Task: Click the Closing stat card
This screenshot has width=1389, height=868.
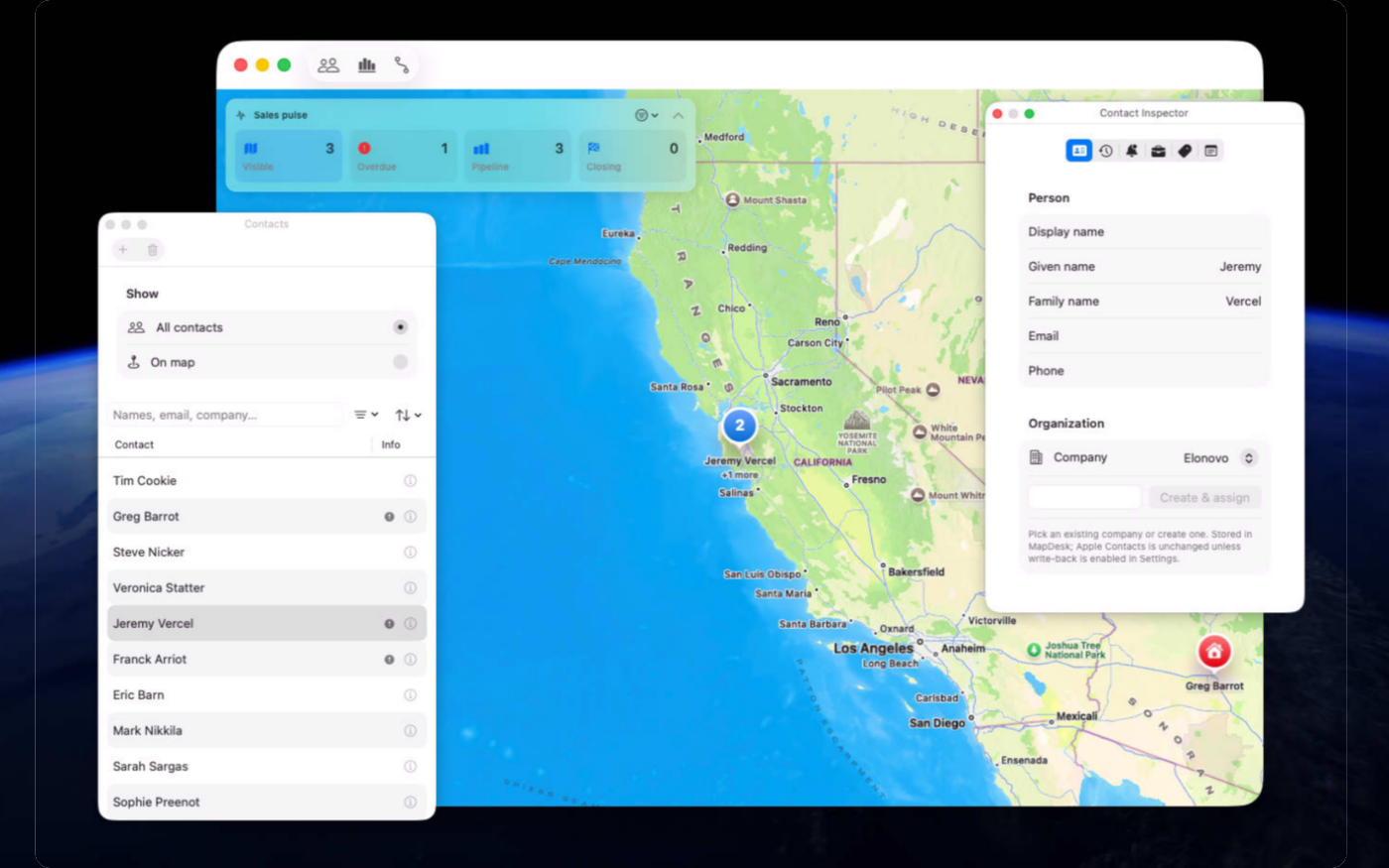Action: click(x=633, y=156)
